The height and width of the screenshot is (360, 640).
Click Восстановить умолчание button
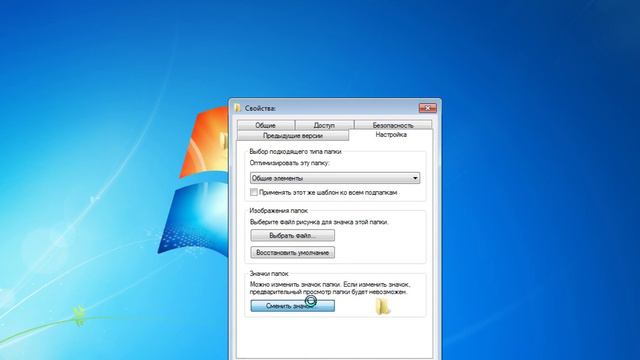[293, 253]
